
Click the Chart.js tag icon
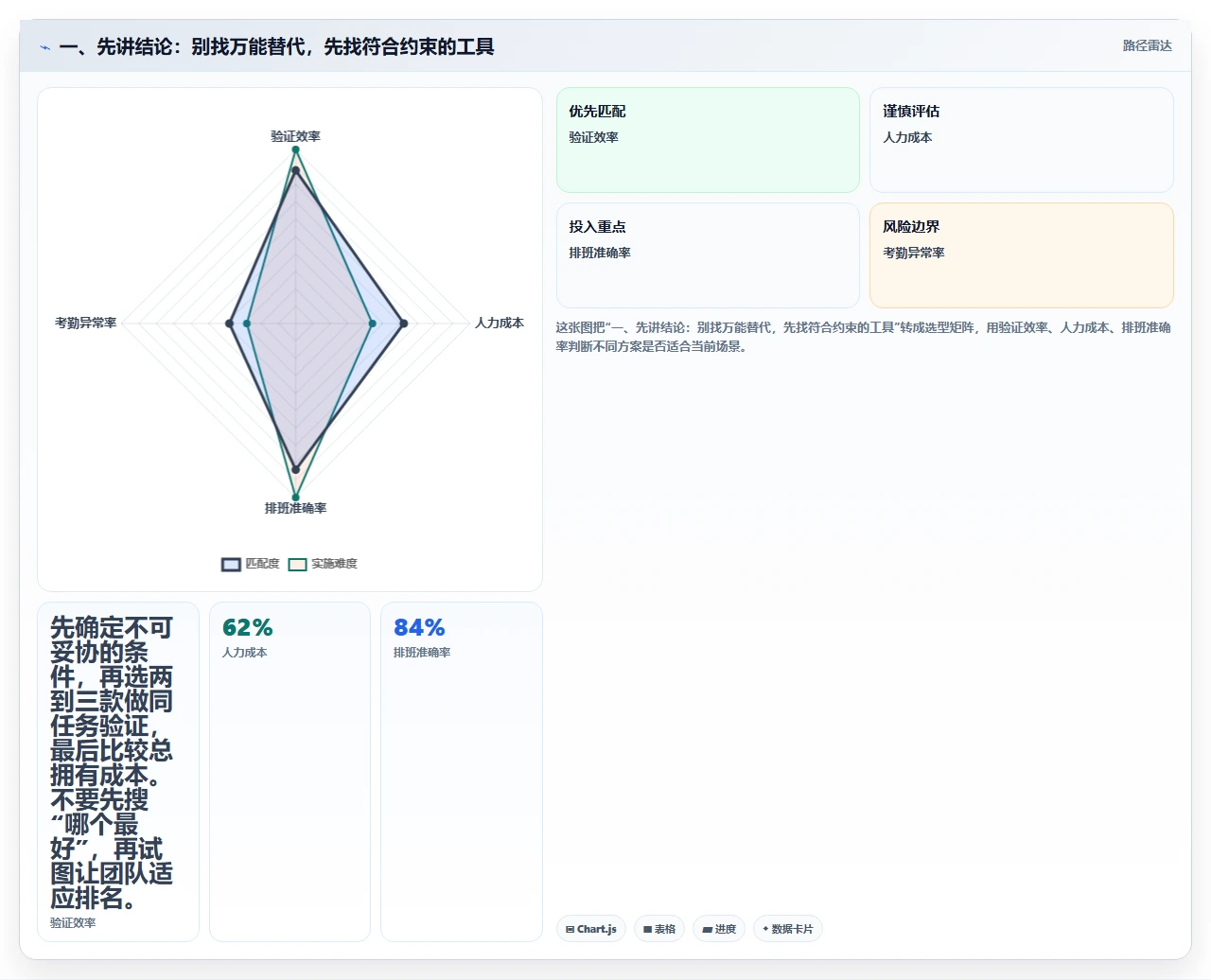point(570,930)
